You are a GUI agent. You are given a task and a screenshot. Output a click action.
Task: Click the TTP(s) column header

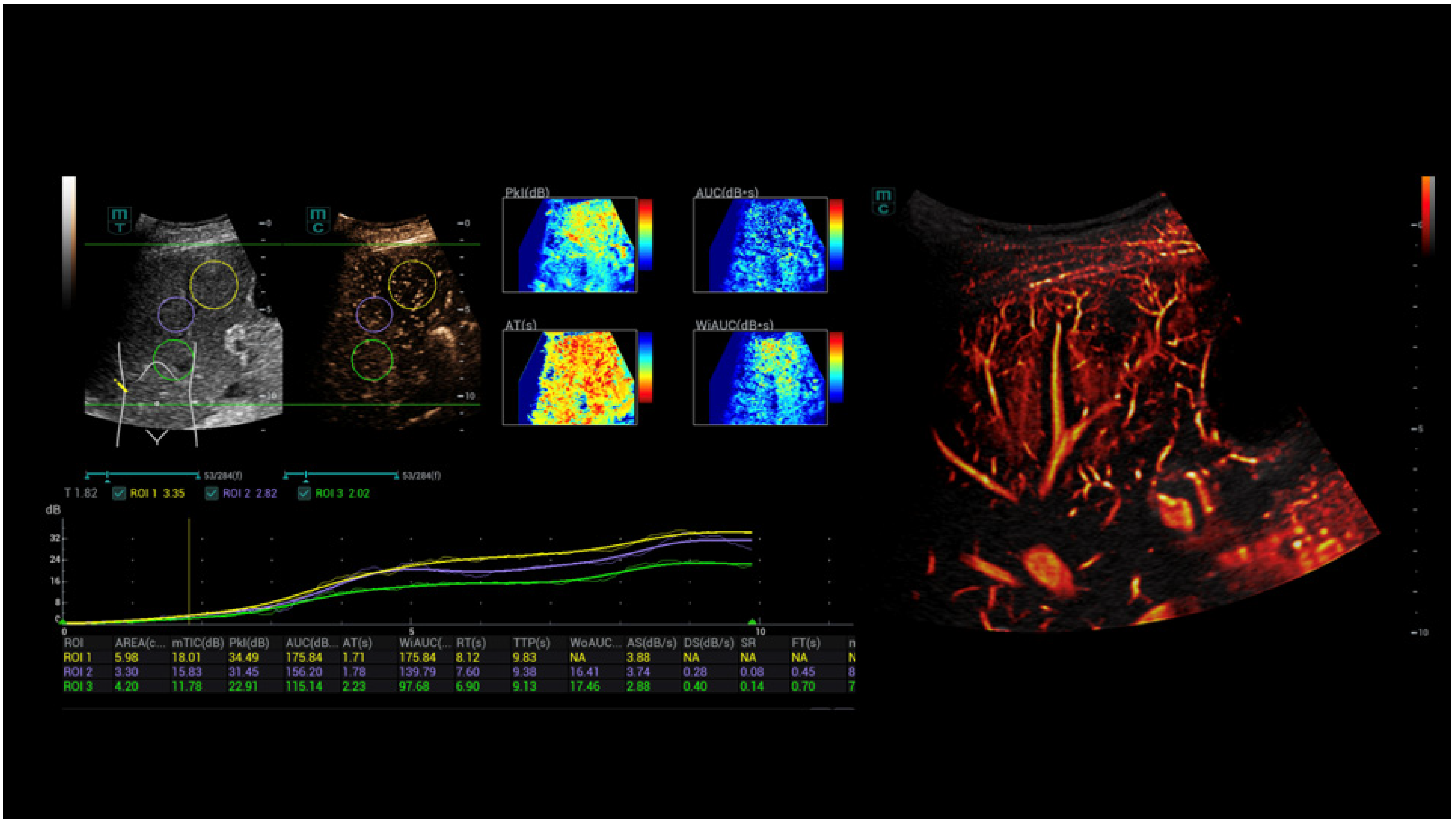(x=531, y=643)
